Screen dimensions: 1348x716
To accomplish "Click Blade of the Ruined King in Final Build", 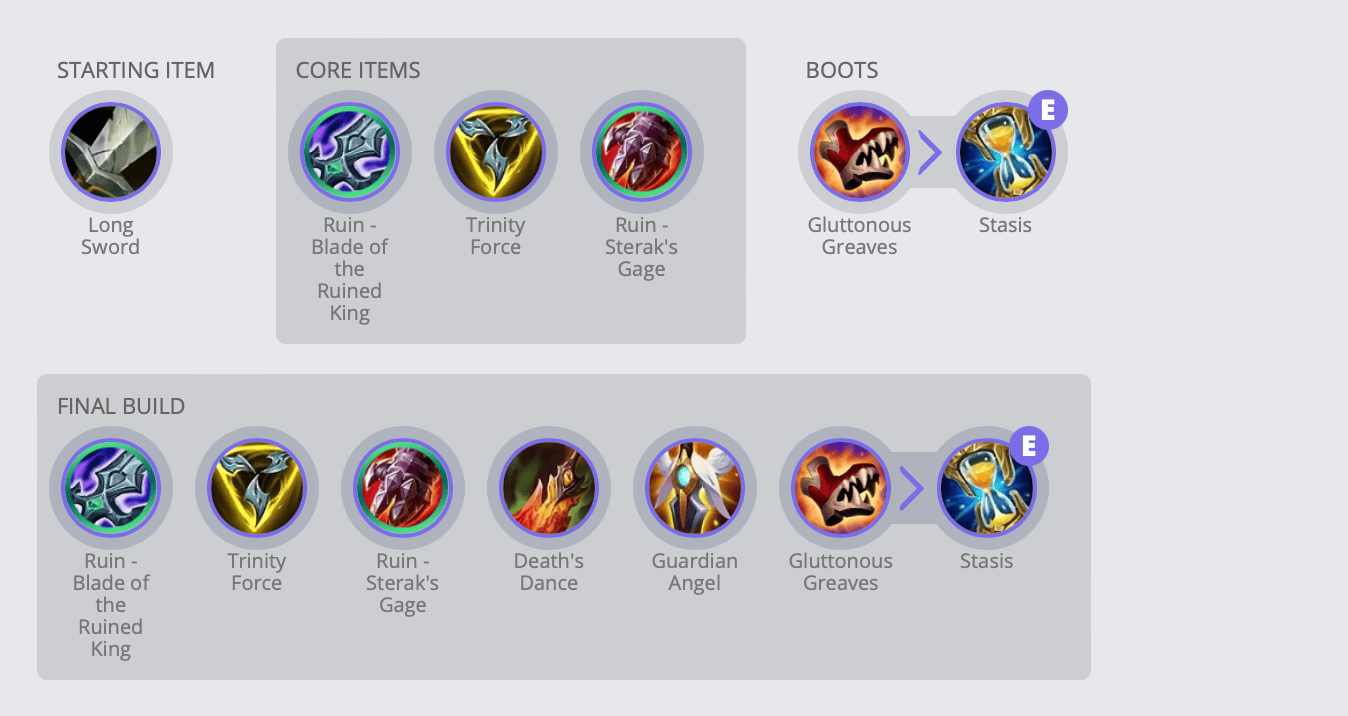I will click(110, 488).
